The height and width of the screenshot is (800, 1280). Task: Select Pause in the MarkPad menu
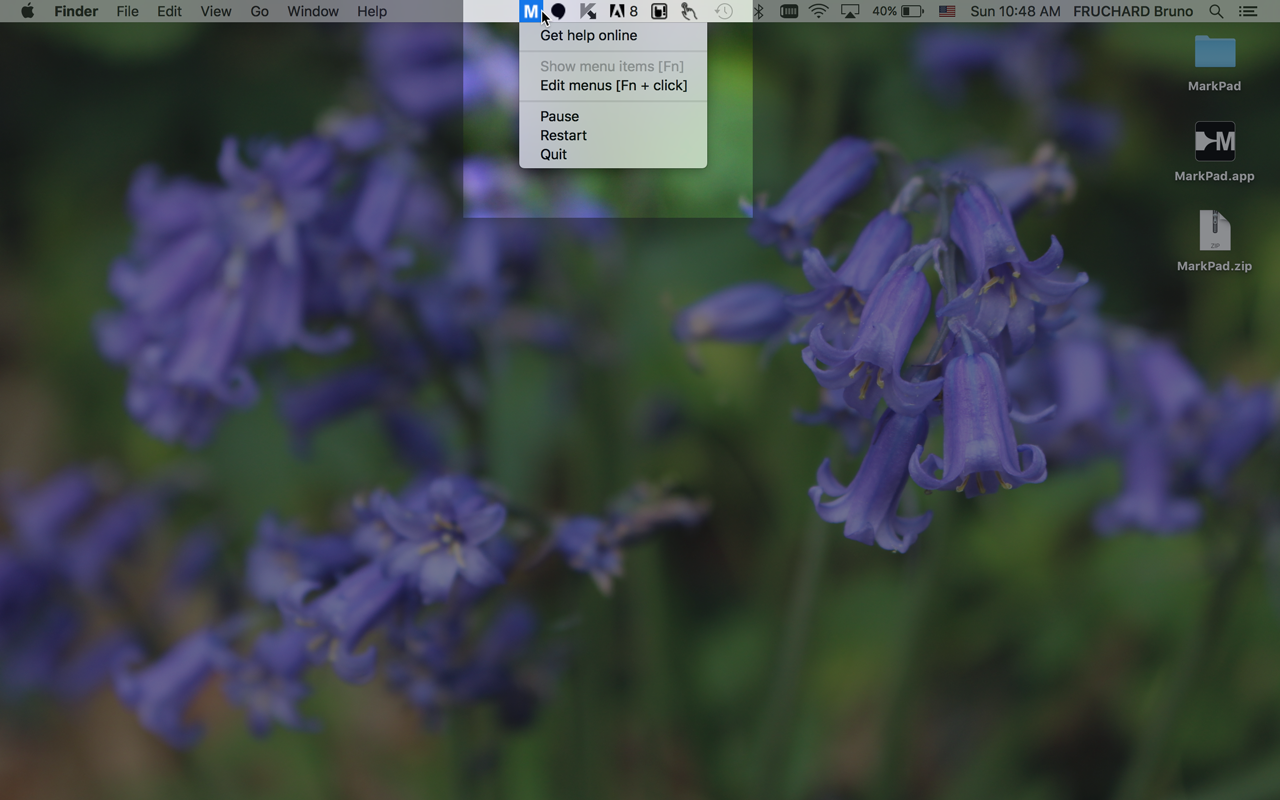[x=559, y=116]
